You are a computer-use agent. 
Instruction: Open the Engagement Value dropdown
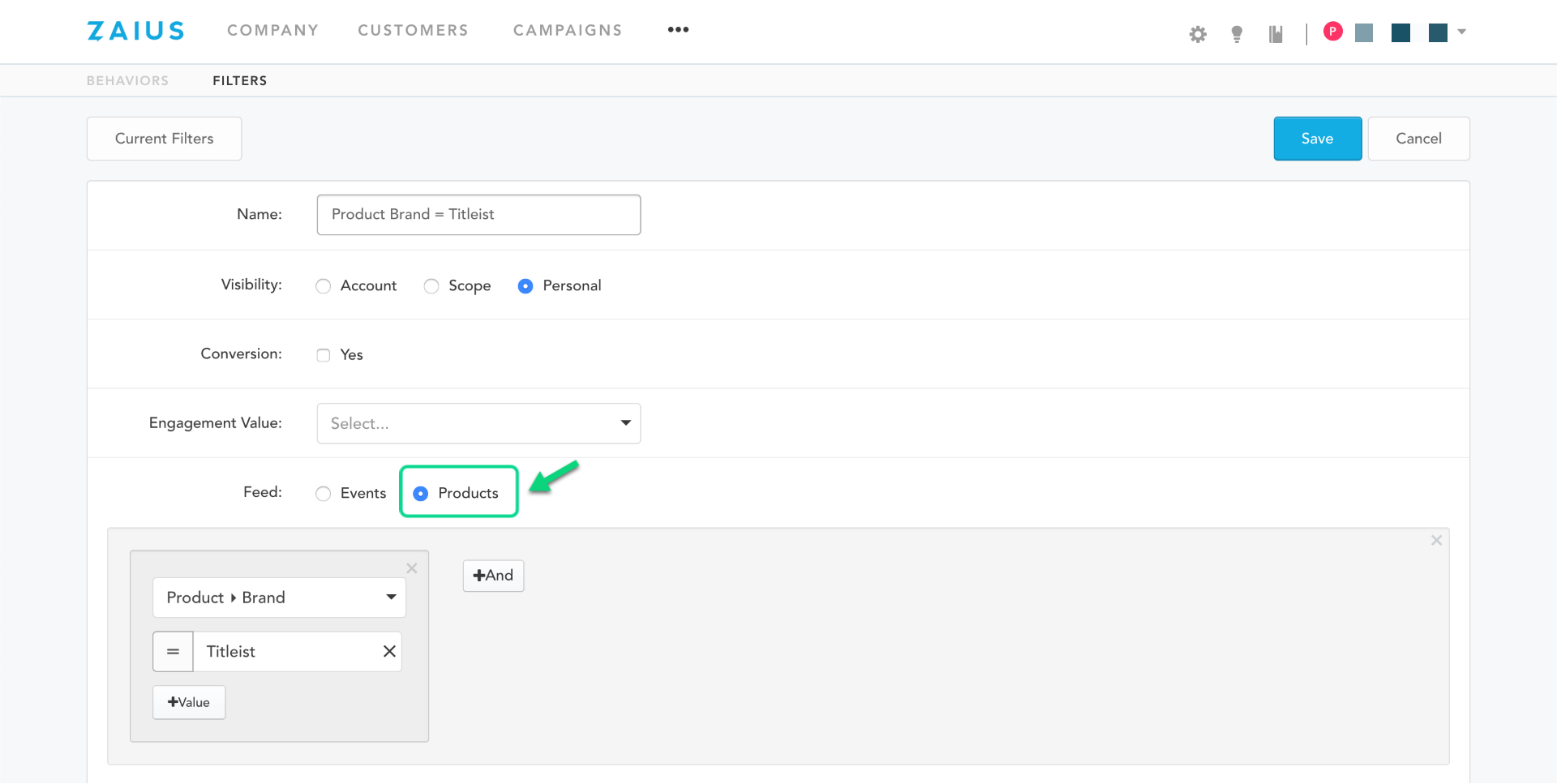pos(478,423)
